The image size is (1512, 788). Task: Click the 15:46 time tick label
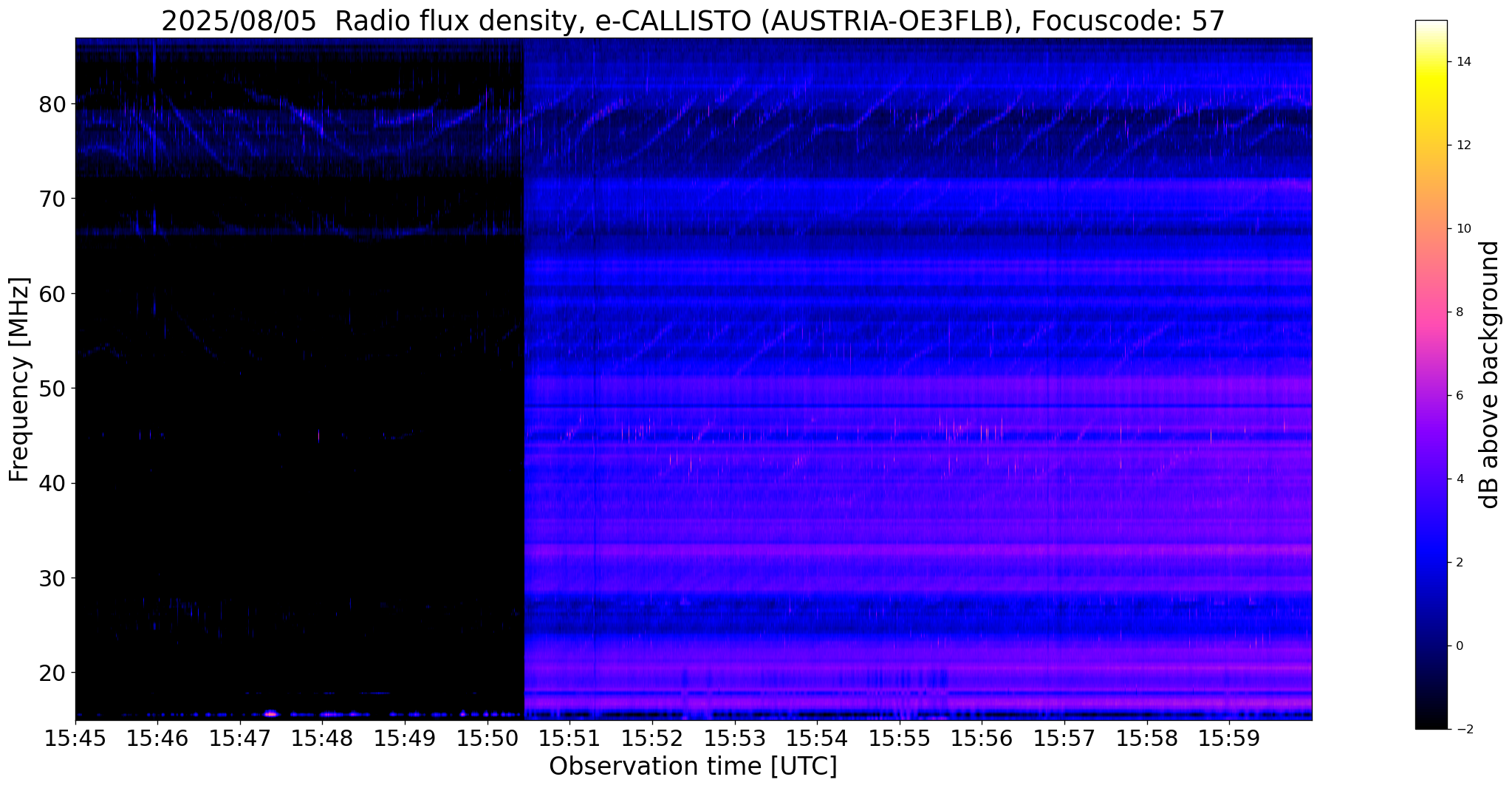pos(158,739)
